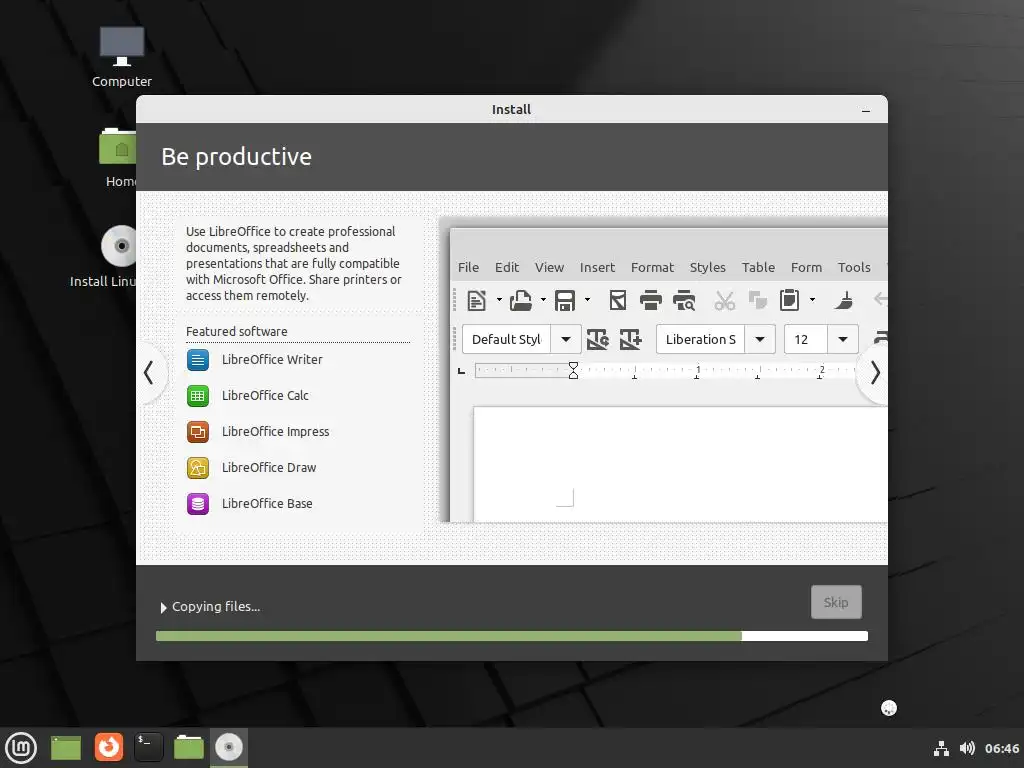Click the Featured software heading
Screen dimensions: 1024x768
click(236, 332)
